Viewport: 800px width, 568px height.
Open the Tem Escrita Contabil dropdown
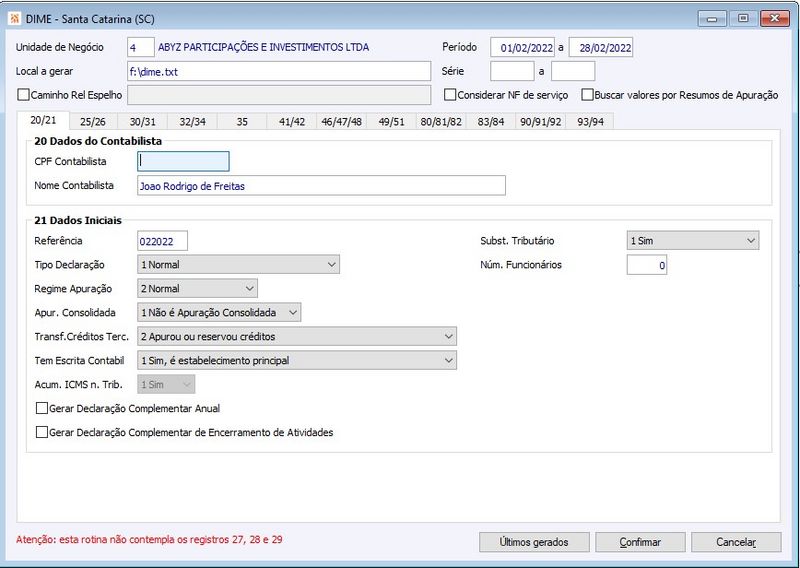pyautogui.click(x=296, y=360)
